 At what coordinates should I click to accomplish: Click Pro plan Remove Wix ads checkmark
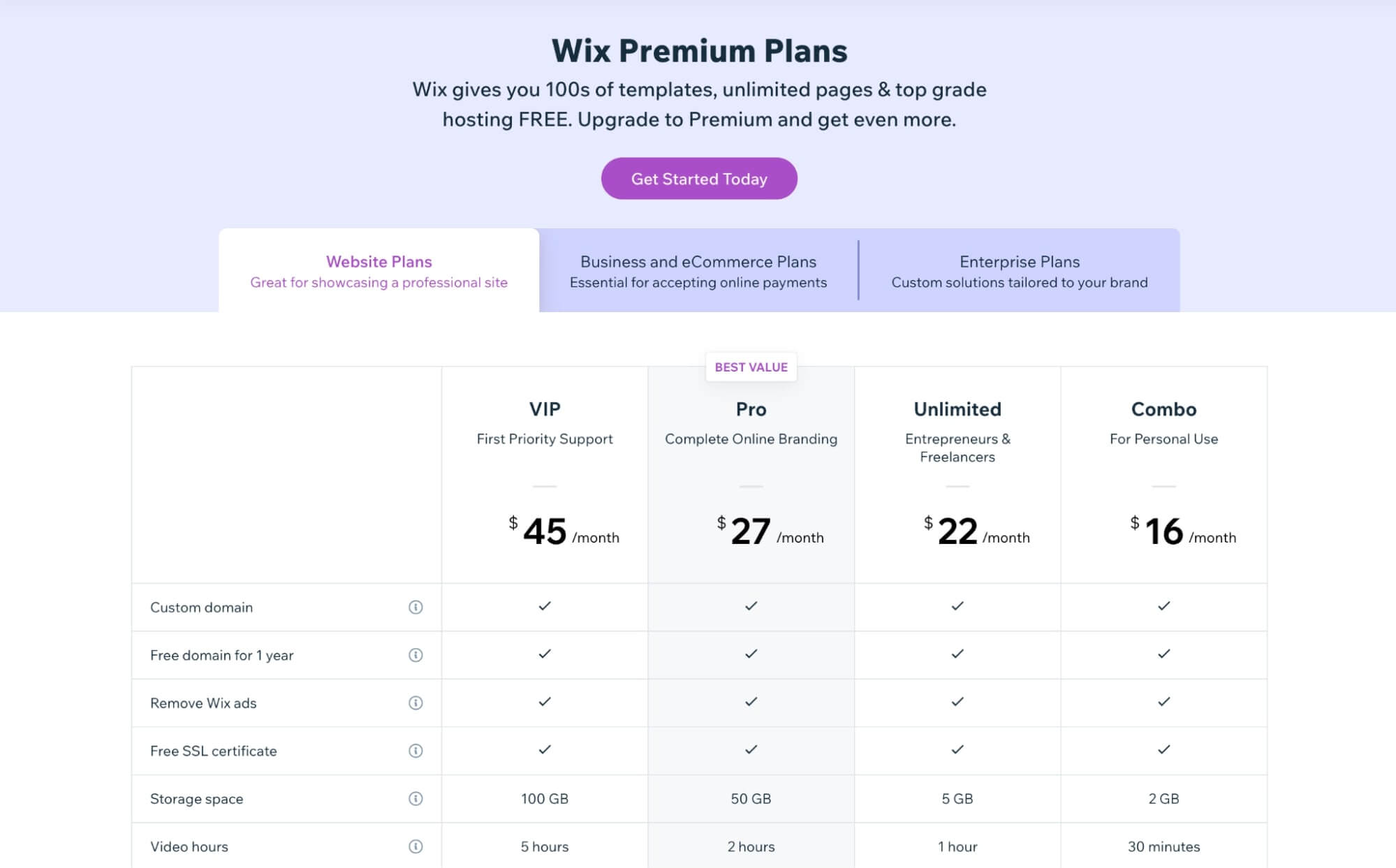751,702
